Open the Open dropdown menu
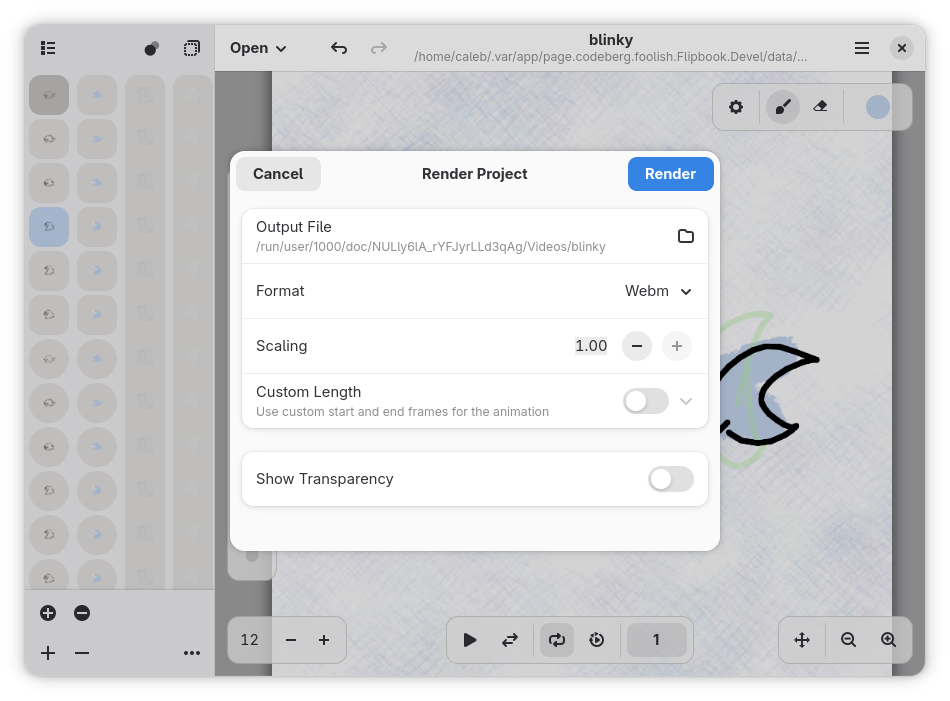Image resolution: width=950 pixels, height=701 pixels. point(258,48)
